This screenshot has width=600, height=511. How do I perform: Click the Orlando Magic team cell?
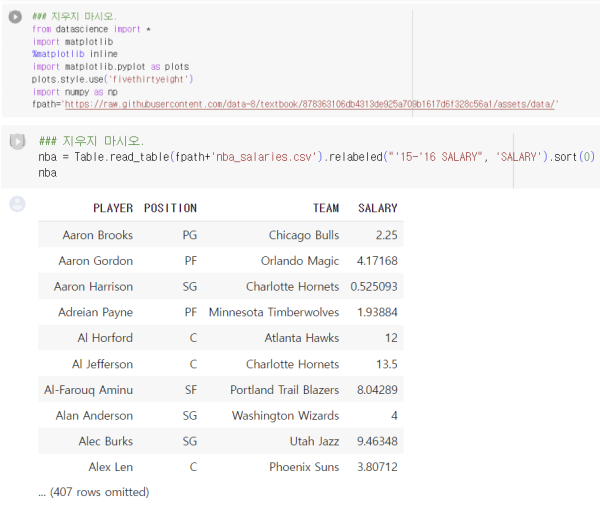click(300, 261)
